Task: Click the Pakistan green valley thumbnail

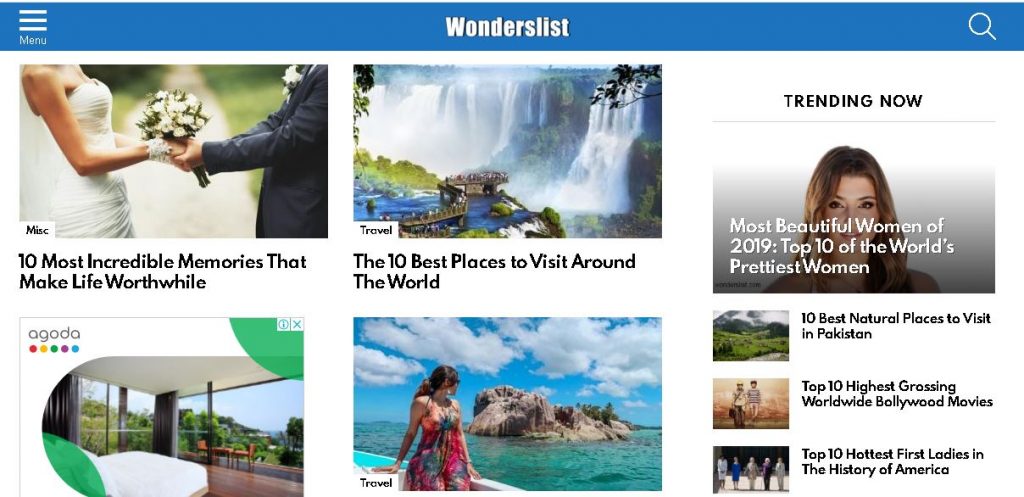Action: (750, 336)
